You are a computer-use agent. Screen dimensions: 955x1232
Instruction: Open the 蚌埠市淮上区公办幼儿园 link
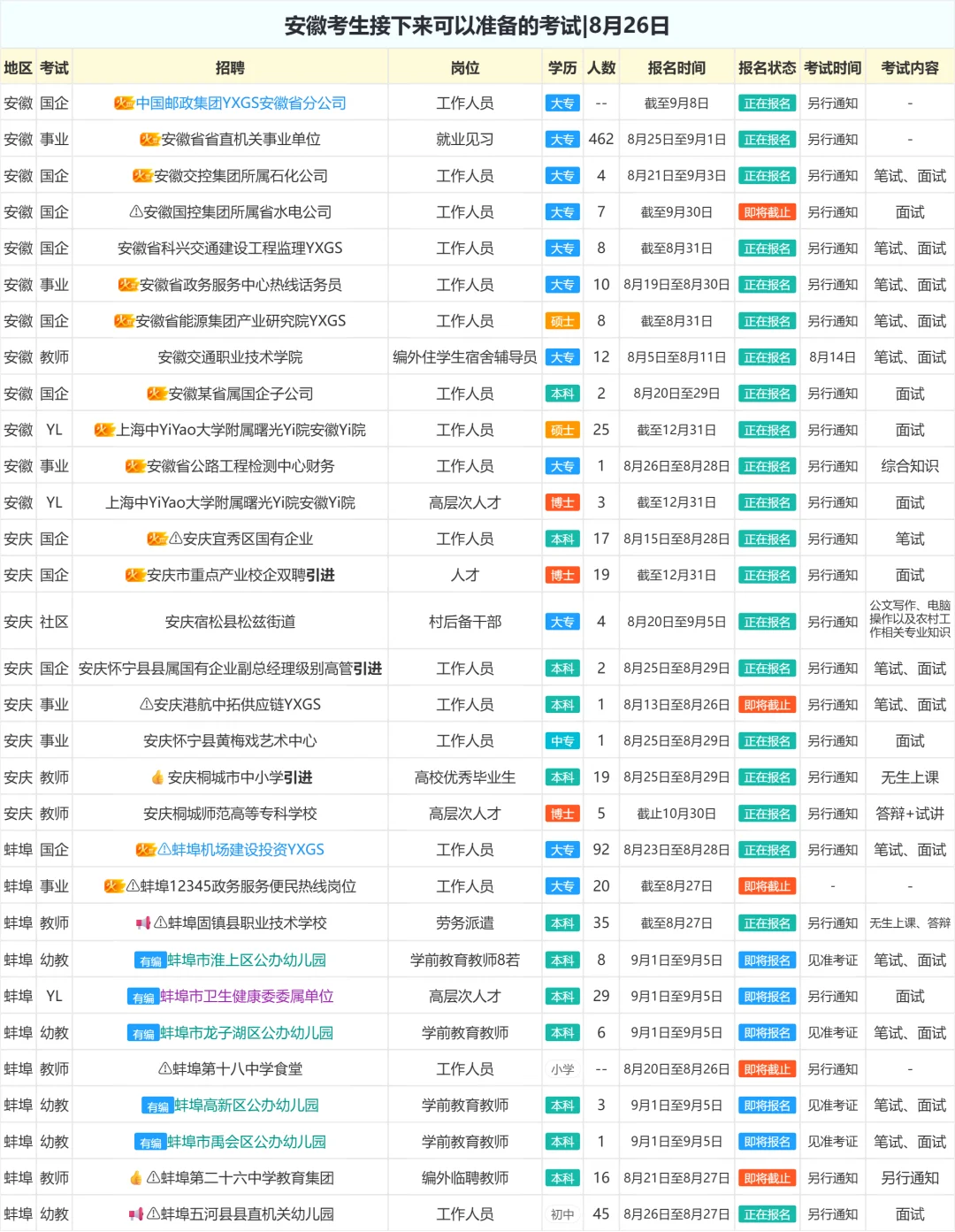click(x=247, y=960)
